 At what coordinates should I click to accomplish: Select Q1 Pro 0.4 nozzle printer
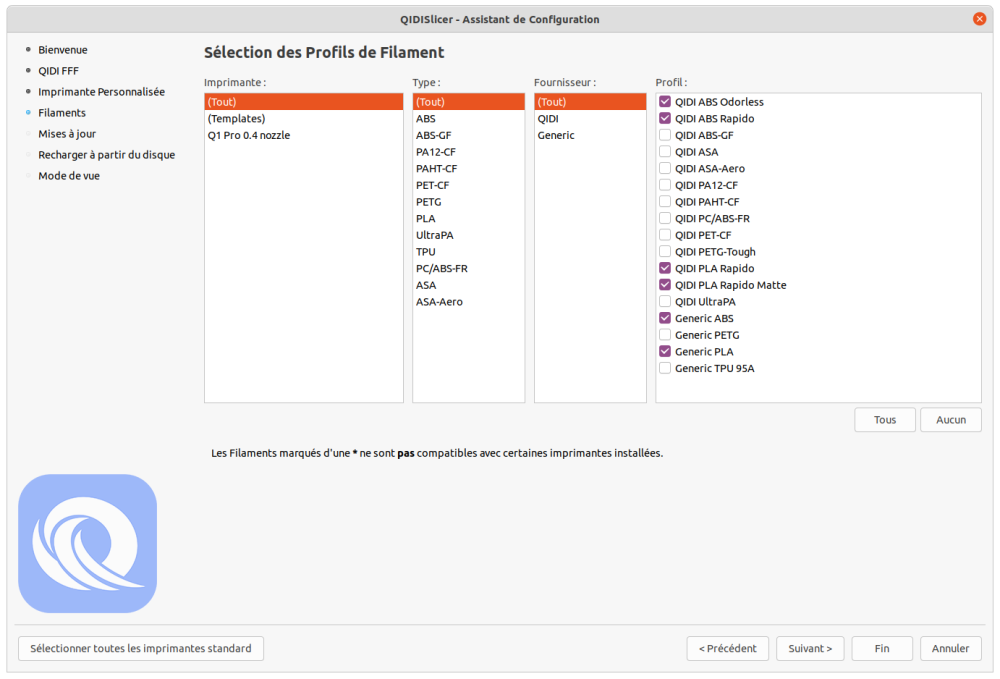click(x=304, y=135)
